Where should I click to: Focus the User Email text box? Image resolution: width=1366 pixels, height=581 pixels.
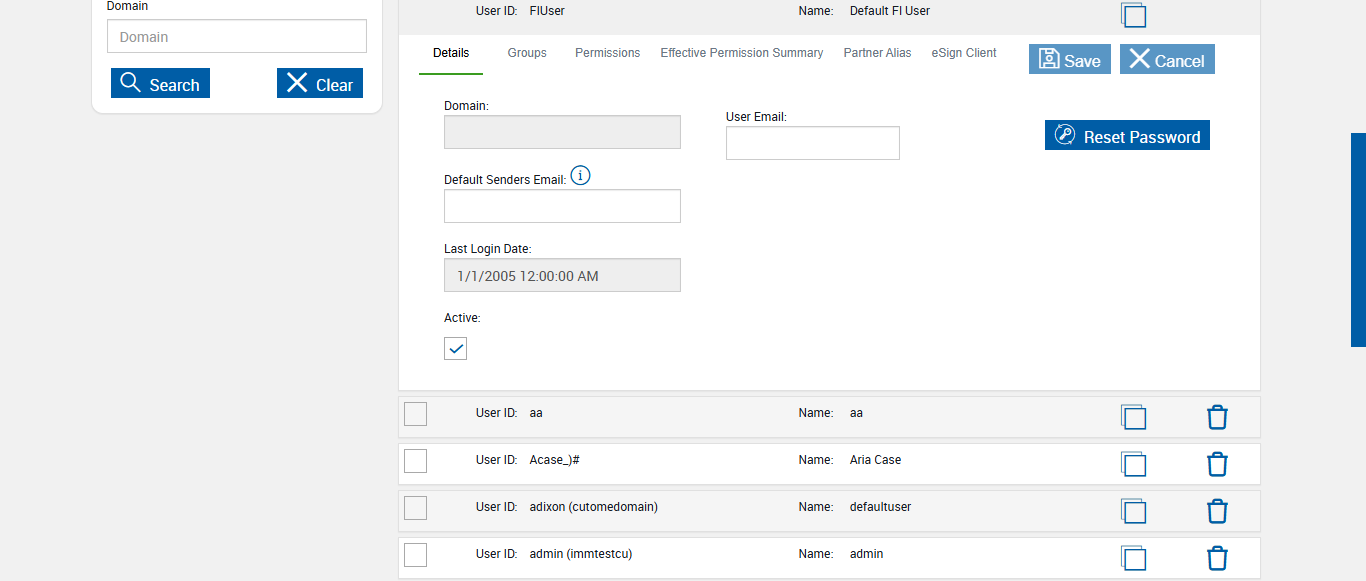tap(813, 143)
